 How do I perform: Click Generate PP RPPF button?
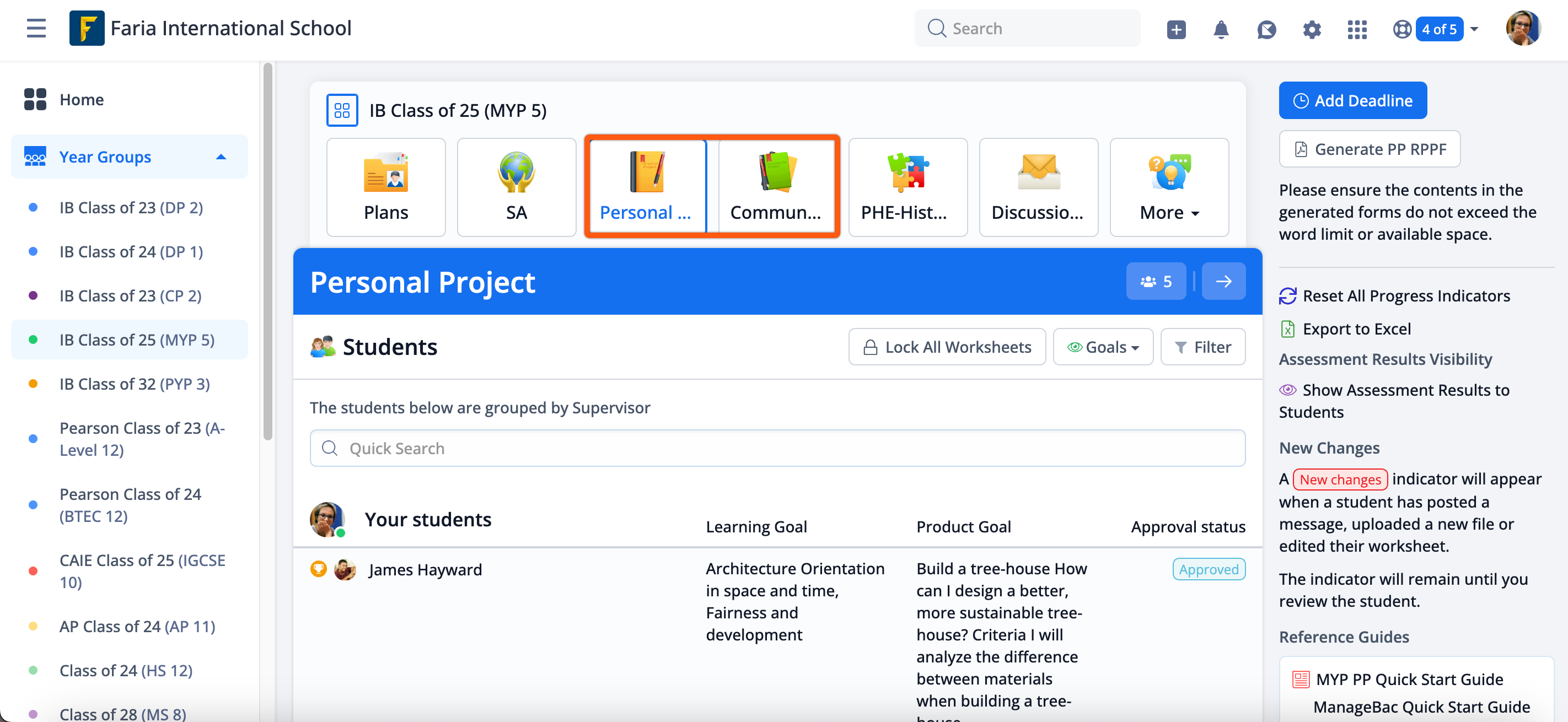click(x=1369, y=149)
